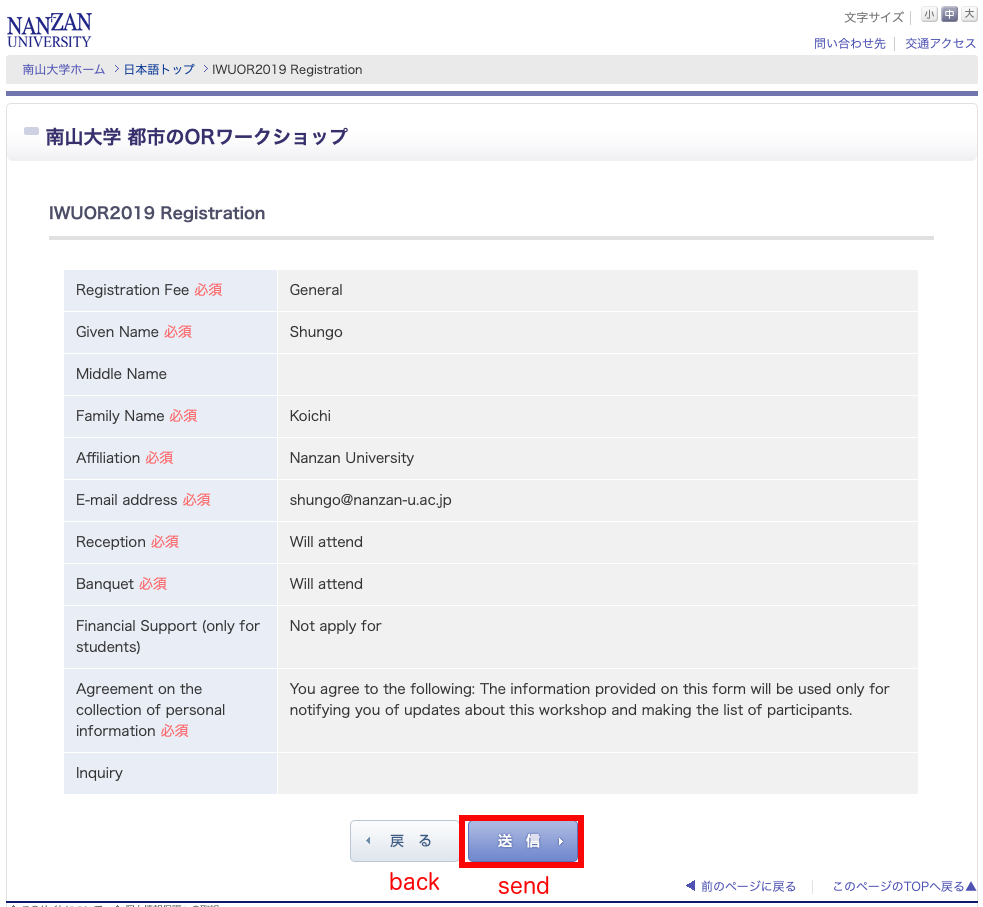Click the 文字サイズ label
This screenshot has height=907, width=983.
coord(874,18)
